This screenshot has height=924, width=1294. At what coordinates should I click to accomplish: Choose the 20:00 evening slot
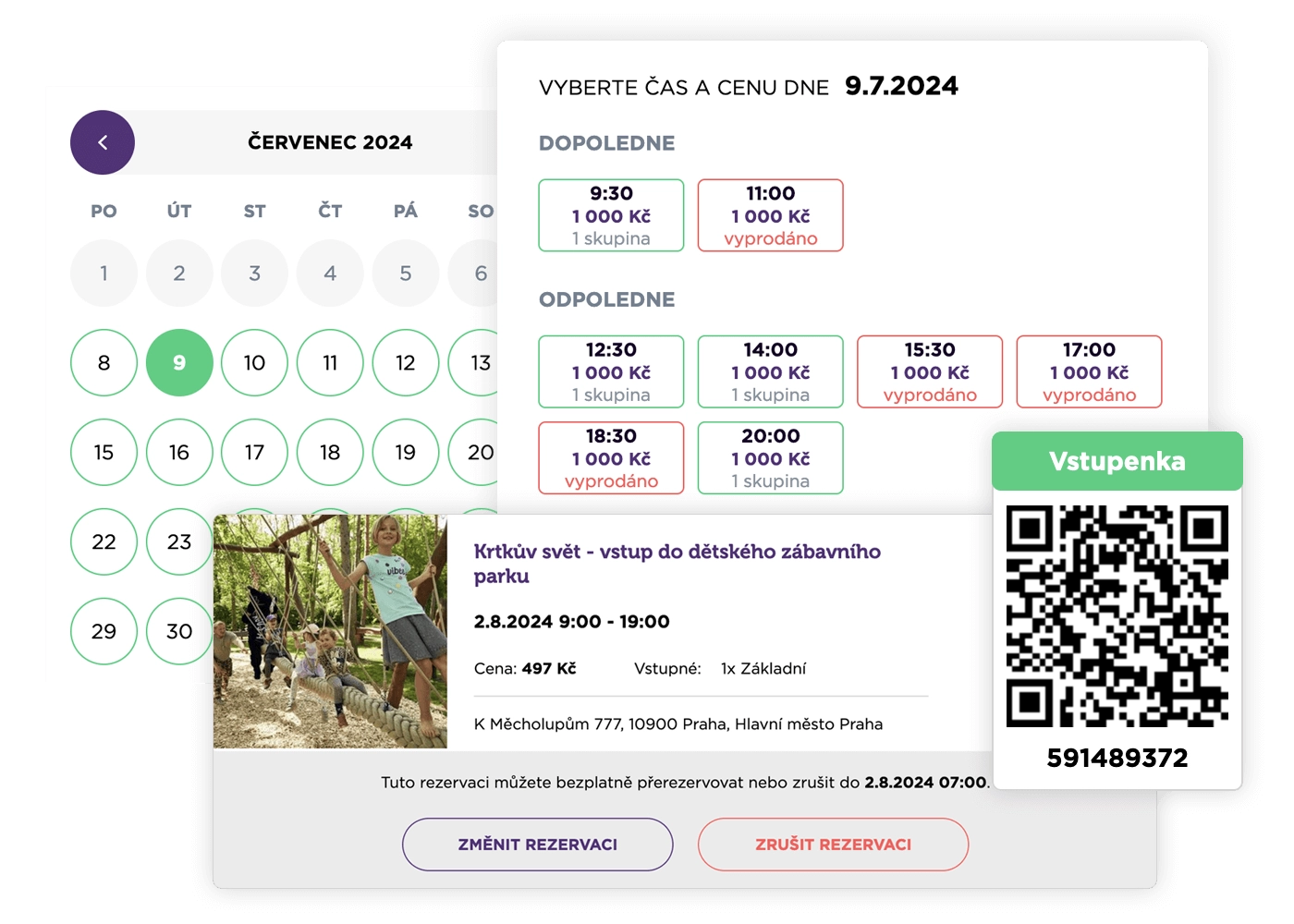click(x=770, y=457)
